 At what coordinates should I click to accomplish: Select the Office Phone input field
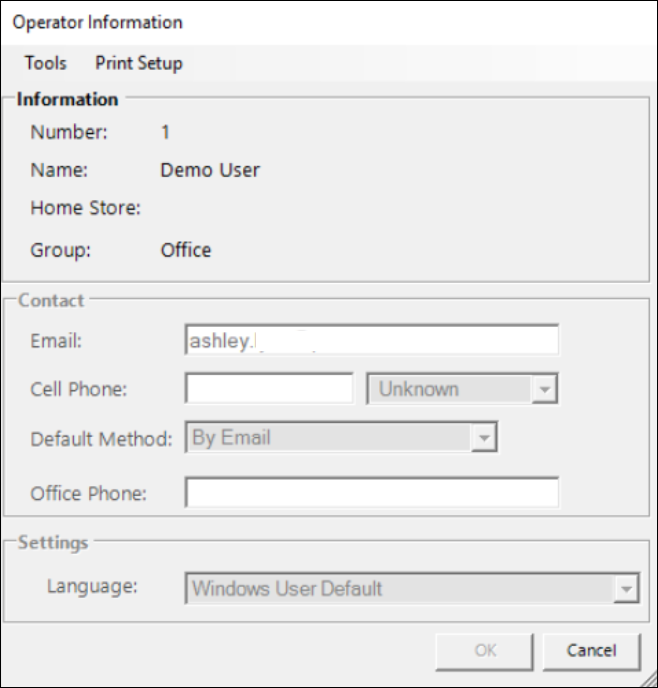point(371,493)
